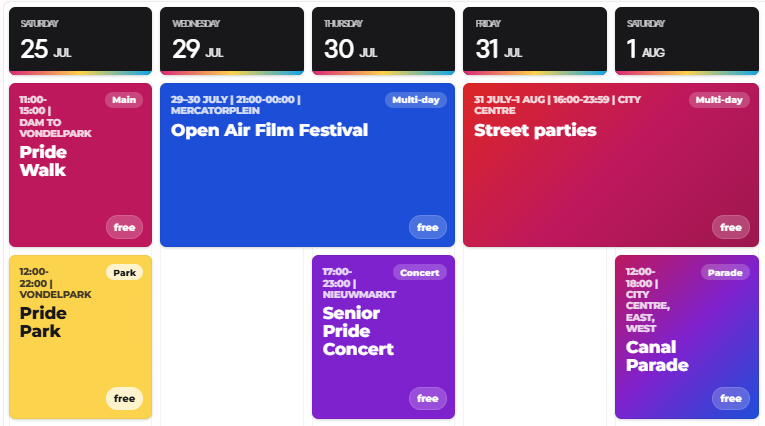Click the Concert tag on Senior Pride Concert
The width and height of the screenshot is (765, 426).
pyautogui.click(x=420, y=273)
